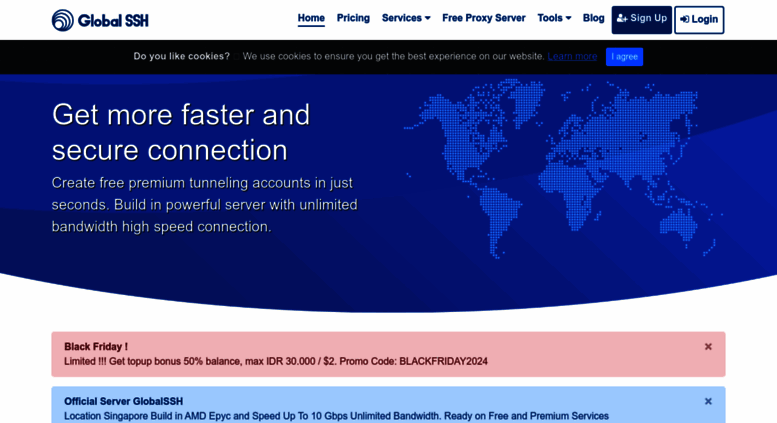Accept cookies with I agree button
Image resolution: width=777 pixels, height=423 pixels.
(x=624, y=56)
